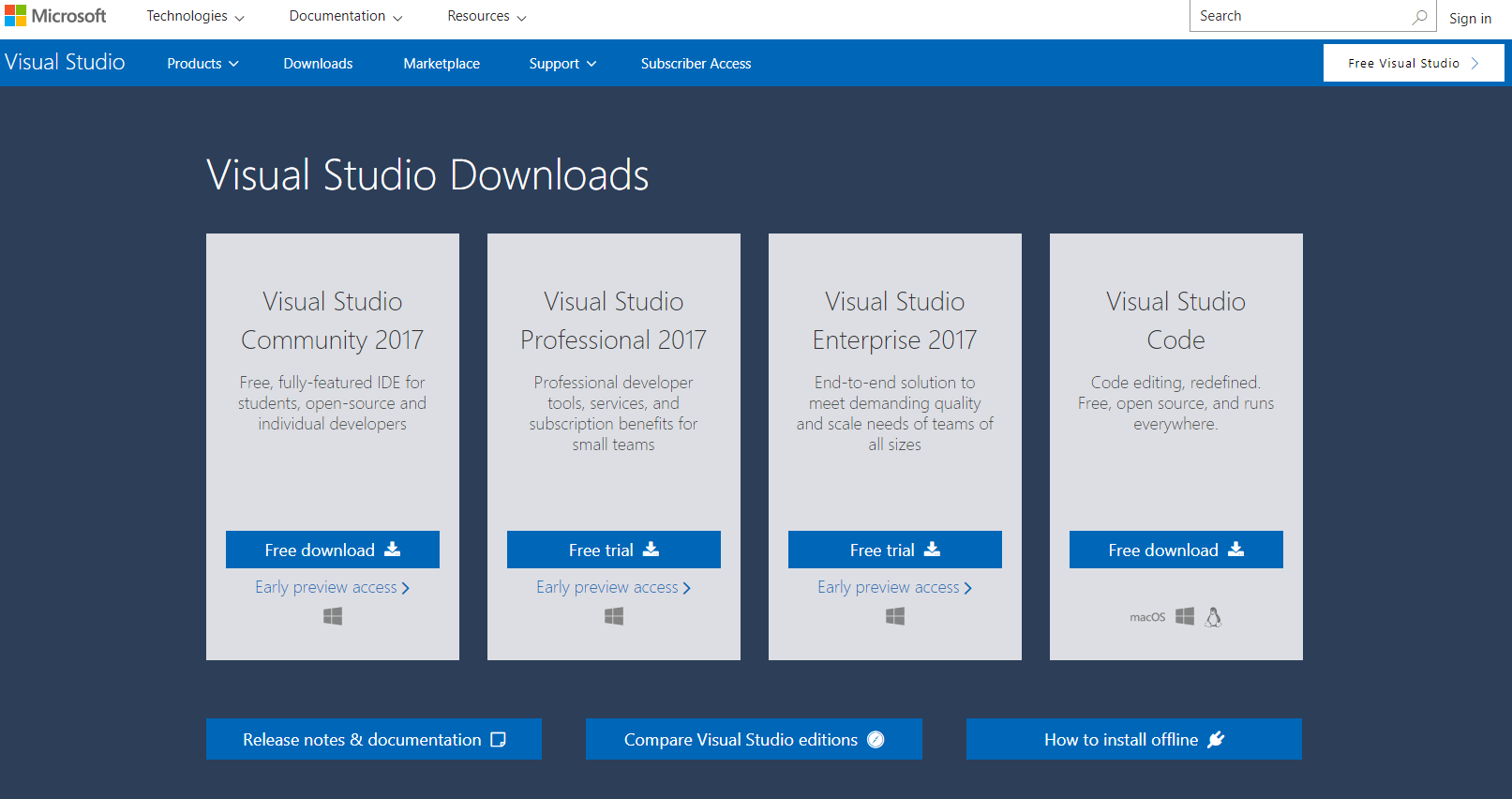This screenshot has height=799, width=1512.
Task: Click 'Professional developer tools, services' description
Action: point(614,414)
